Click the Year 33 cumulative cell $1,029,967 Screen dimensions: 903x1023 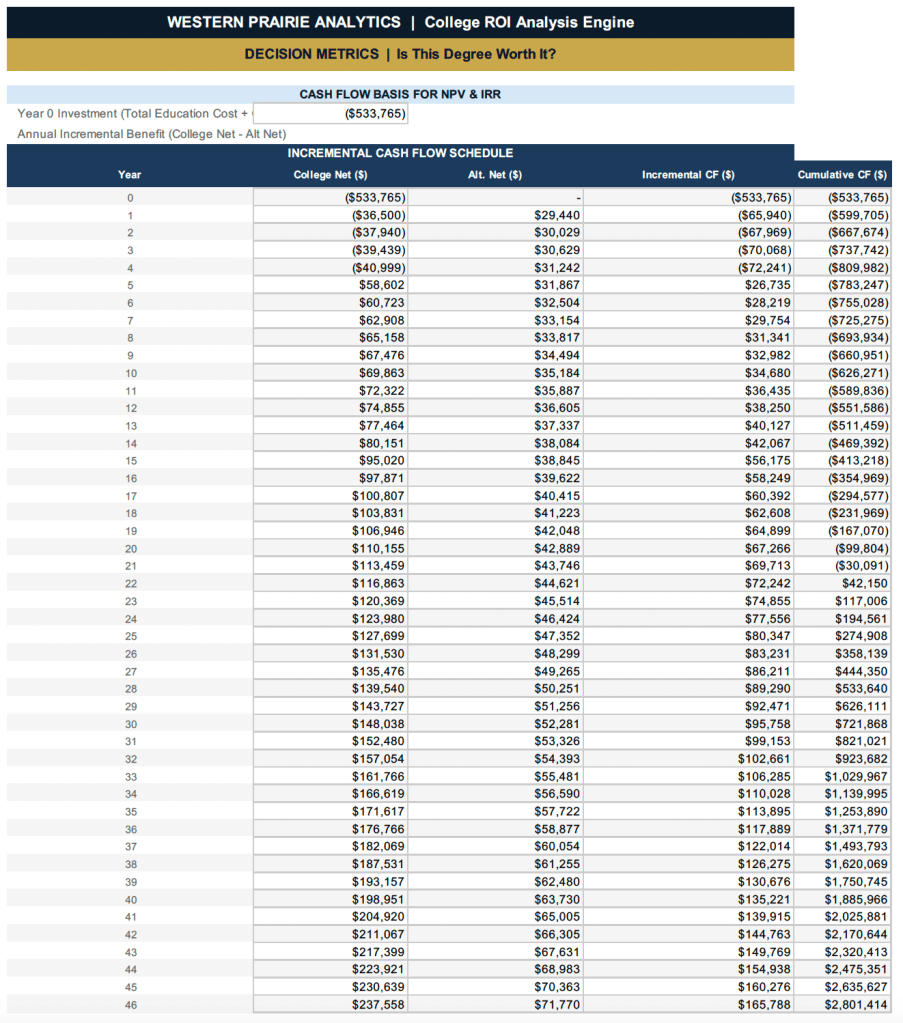pos(842,776)
